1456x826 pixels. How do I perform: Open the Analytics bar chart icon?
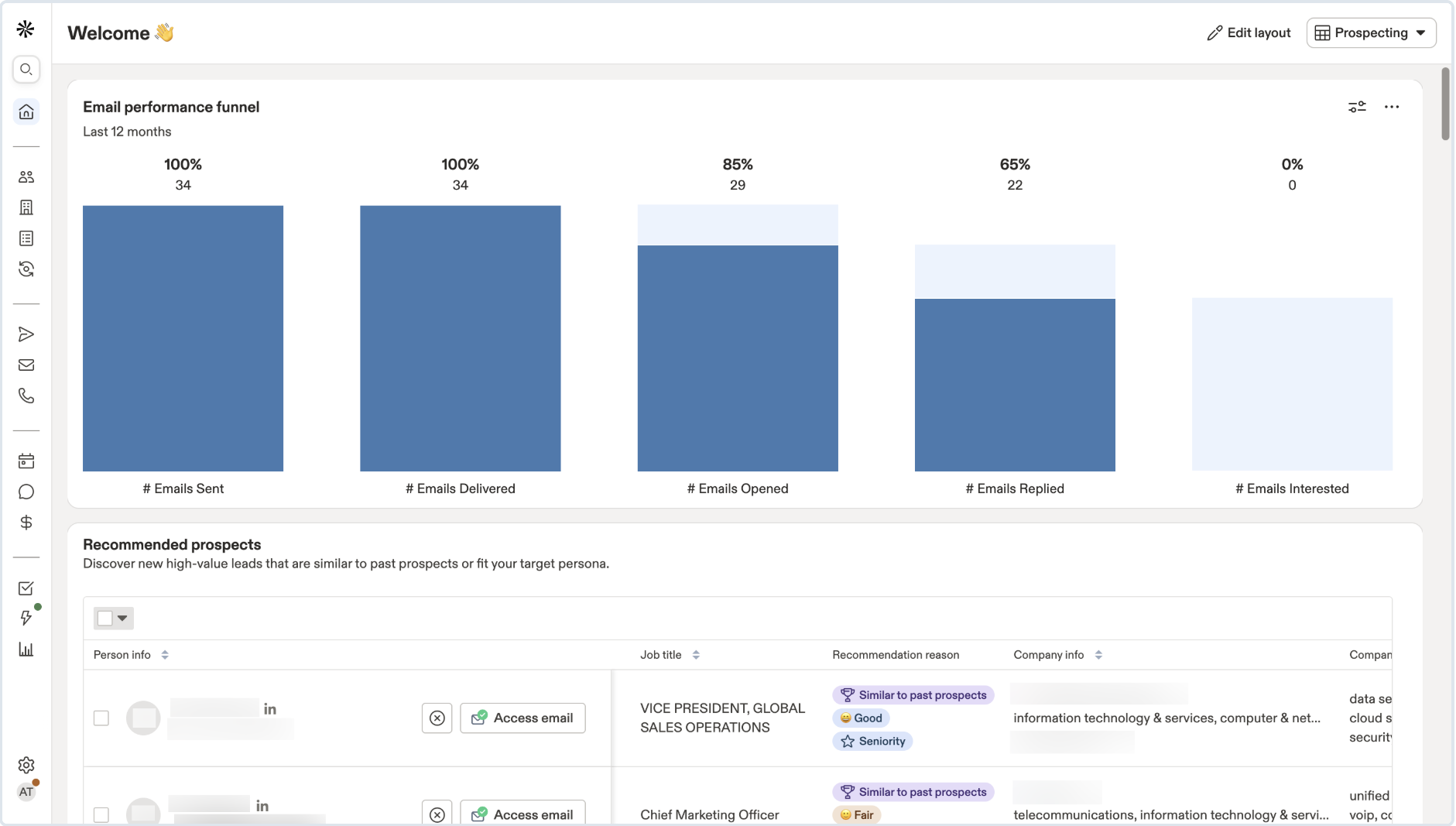click(x=26, y=649)
